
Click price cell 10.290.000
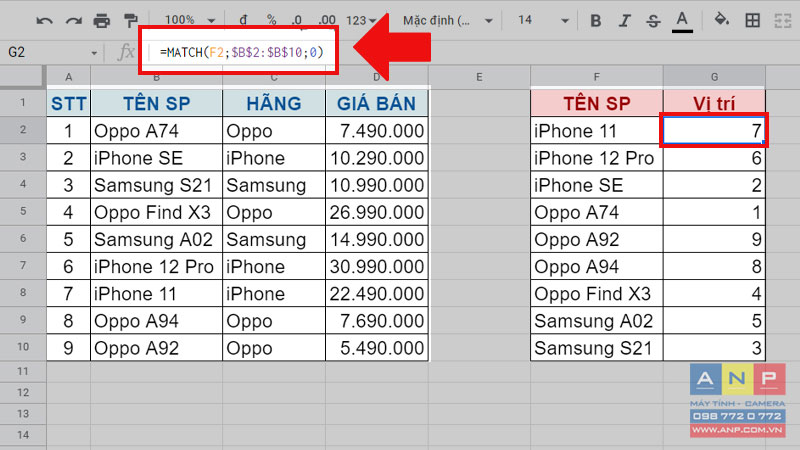pos(377,158)
